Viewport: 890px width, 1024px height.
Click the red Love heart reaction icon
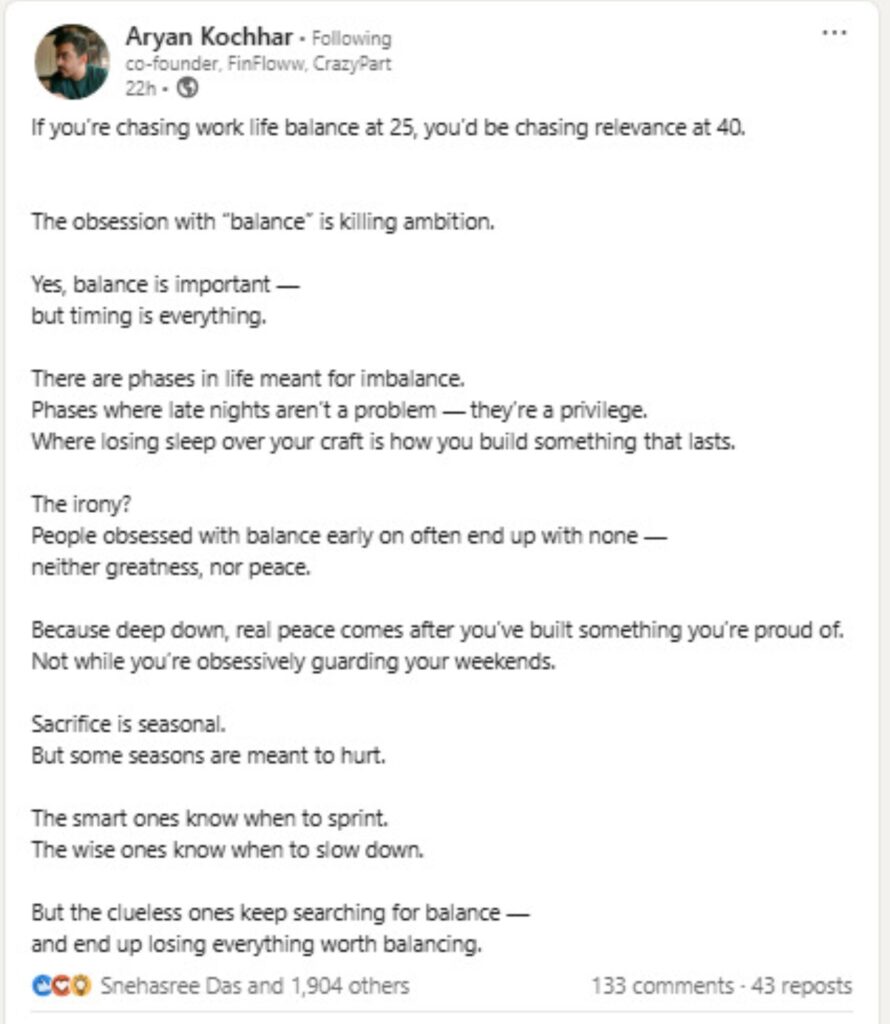click(61, 986)
